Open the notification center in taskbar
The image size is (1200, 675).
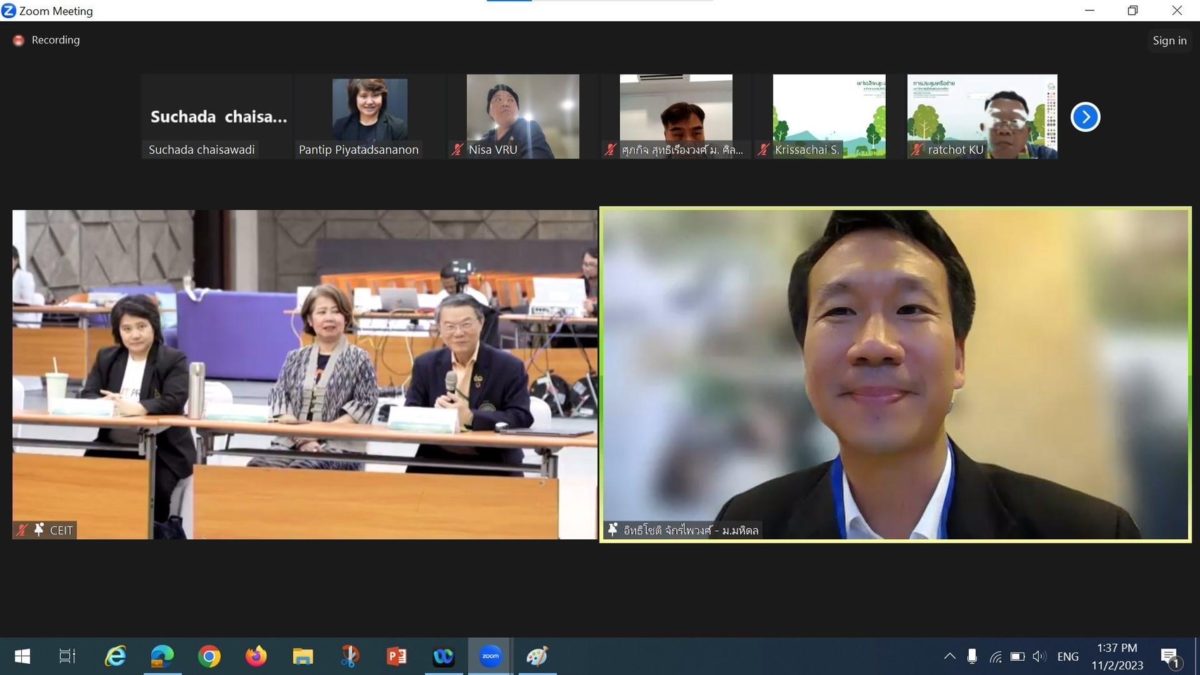[1170, 656]
